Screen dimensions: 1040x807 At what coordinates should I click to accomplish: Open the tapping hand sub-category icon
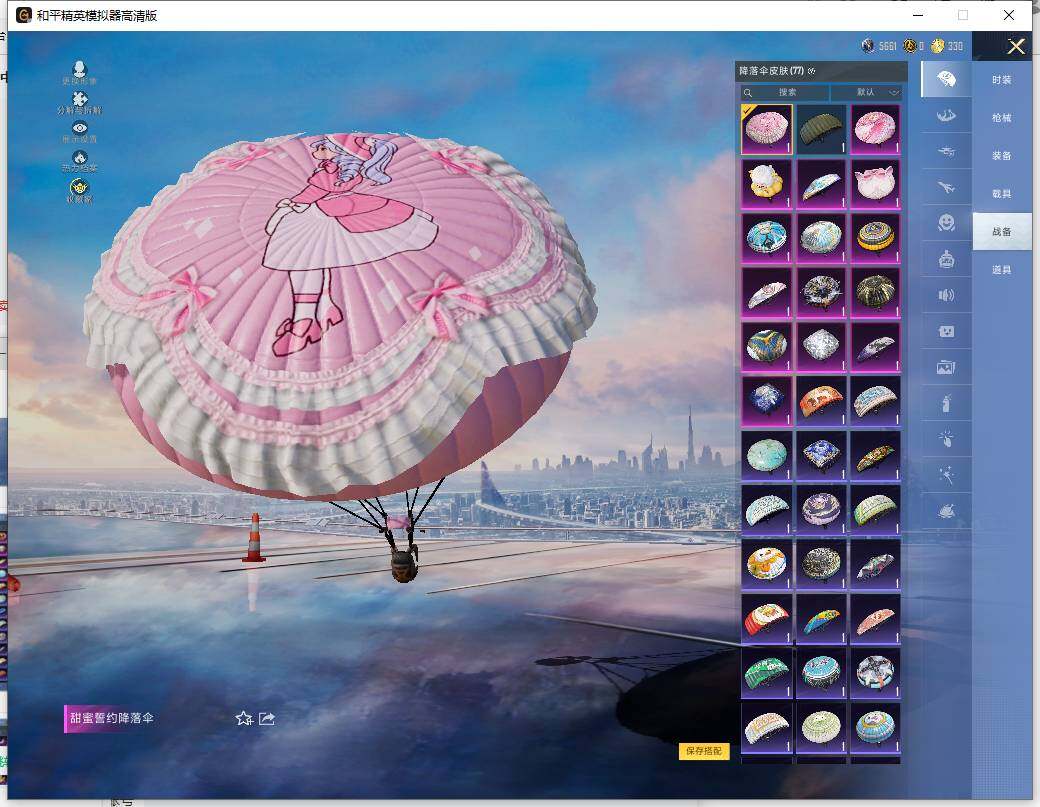[946, 438]
